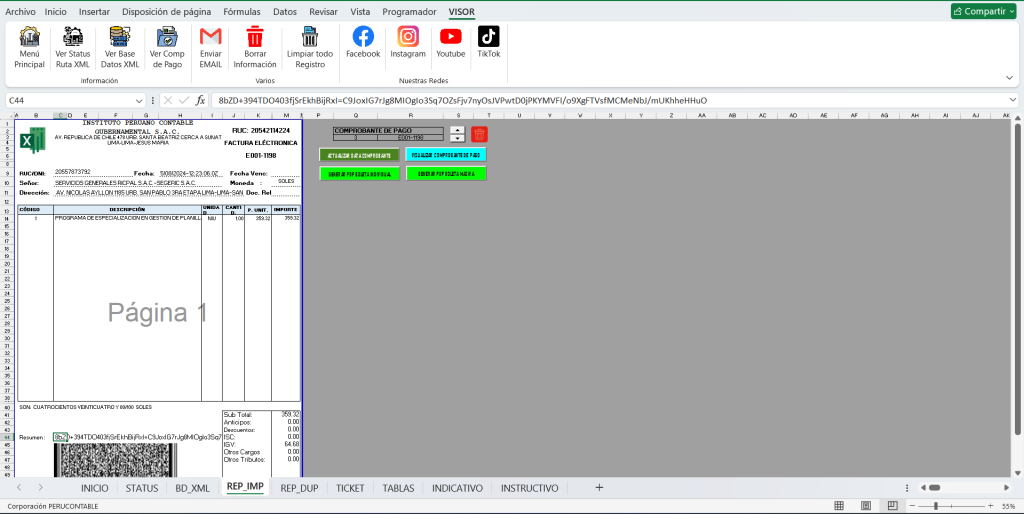Click the red trash icon beside comprobante spinner
Screen dimensions: 1024x514
click(x=479, y=135)
